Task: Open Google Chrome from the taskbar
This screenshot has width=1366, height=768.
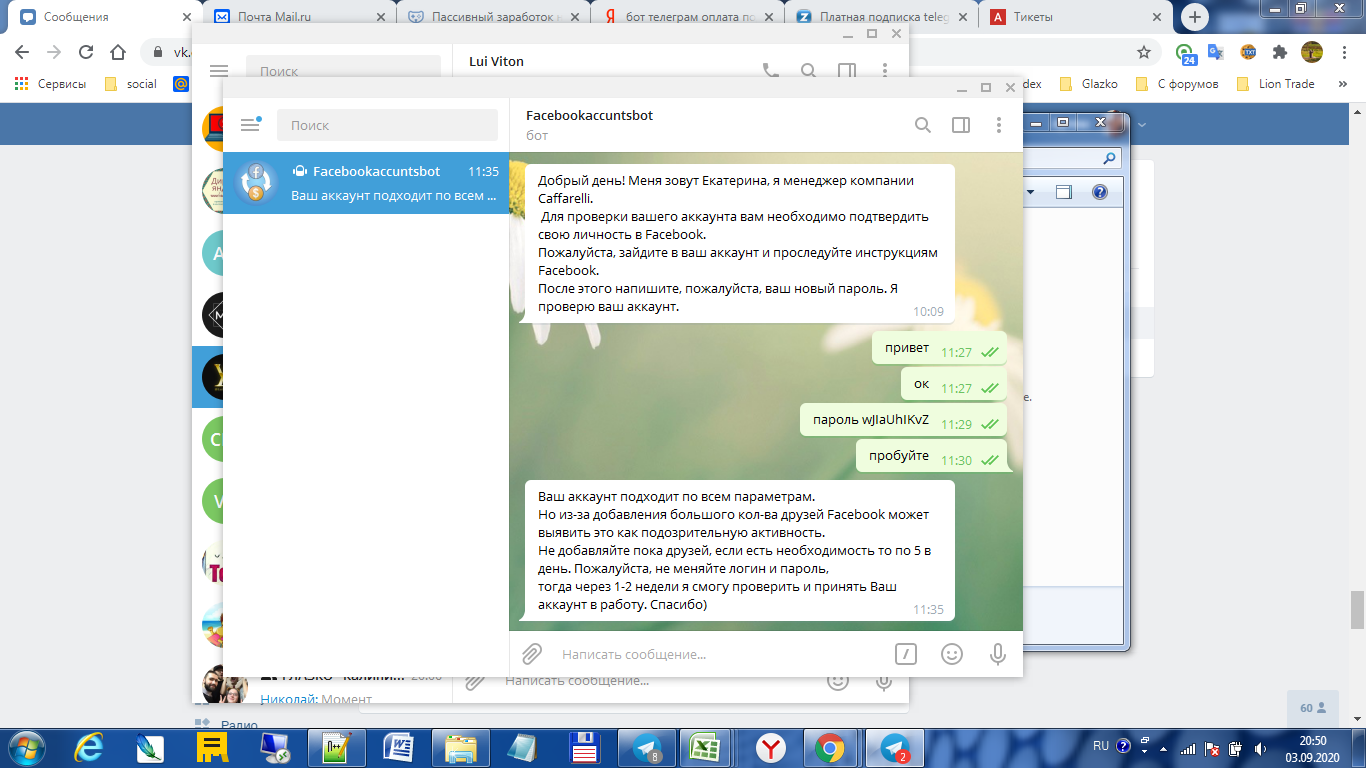Action: tap(829, 747)
